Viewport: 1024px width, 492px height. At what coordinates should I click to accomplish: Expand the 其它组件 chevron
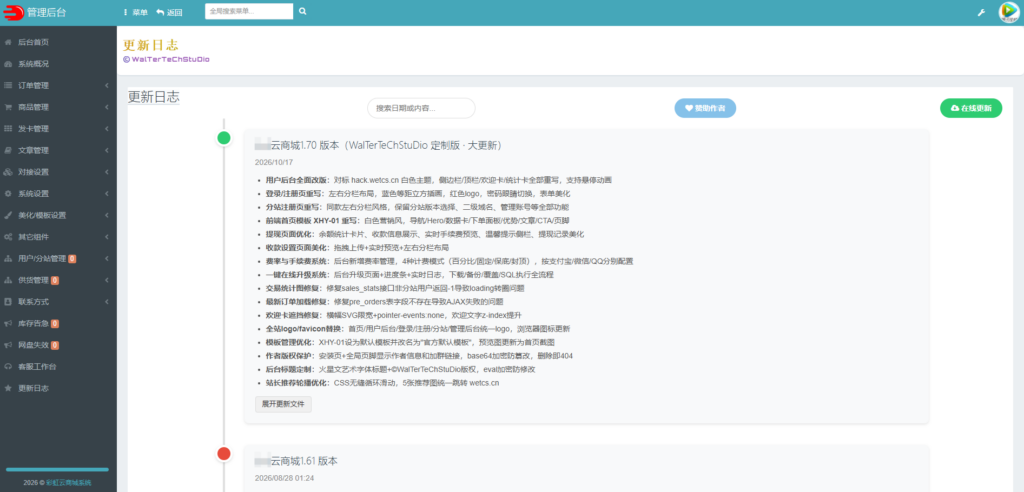coord(106,237)
